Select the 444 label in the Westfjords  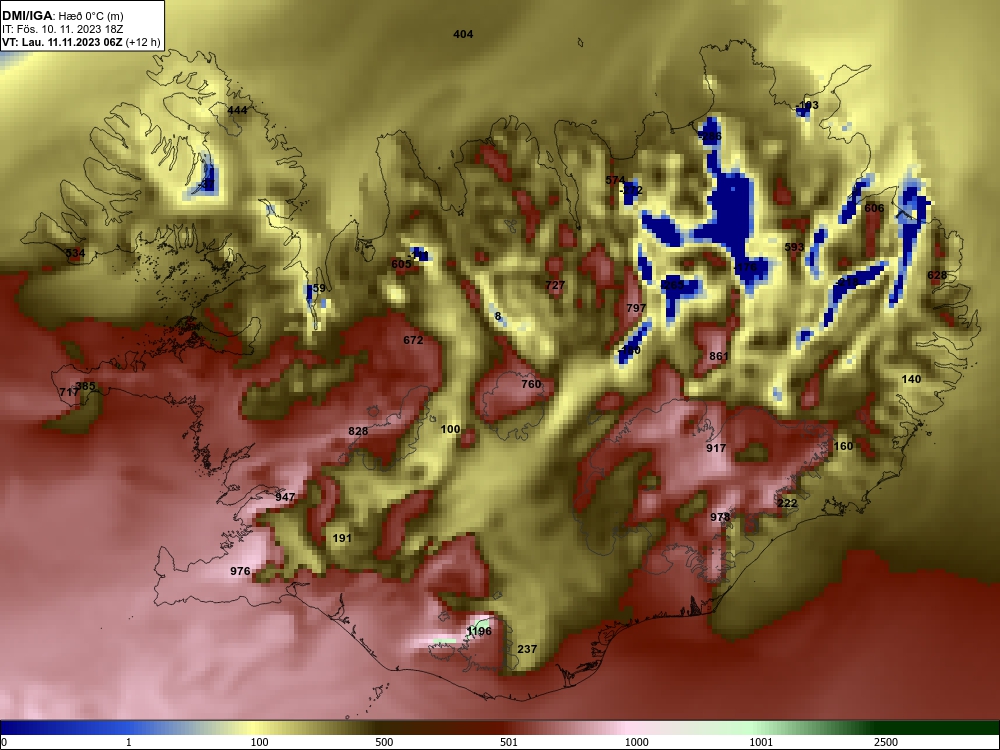pos(237,110)
